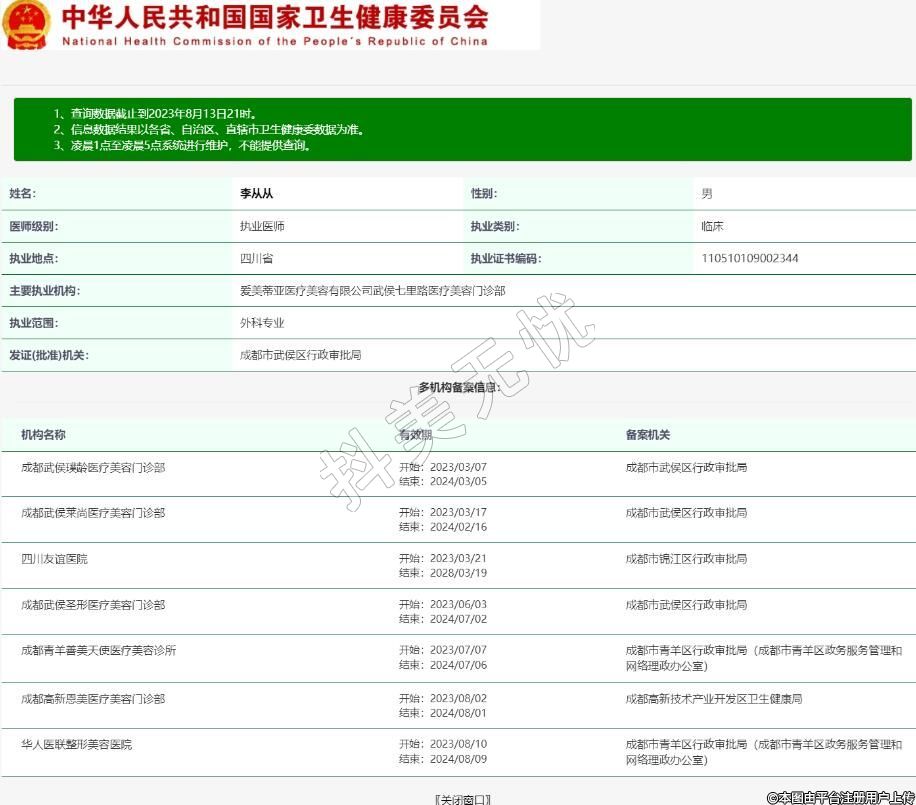Viewport: 916px width, 805px height.
Task: Select the 成都武侯璞龄医疗美容门诊部 row
Action: [93, 467]
